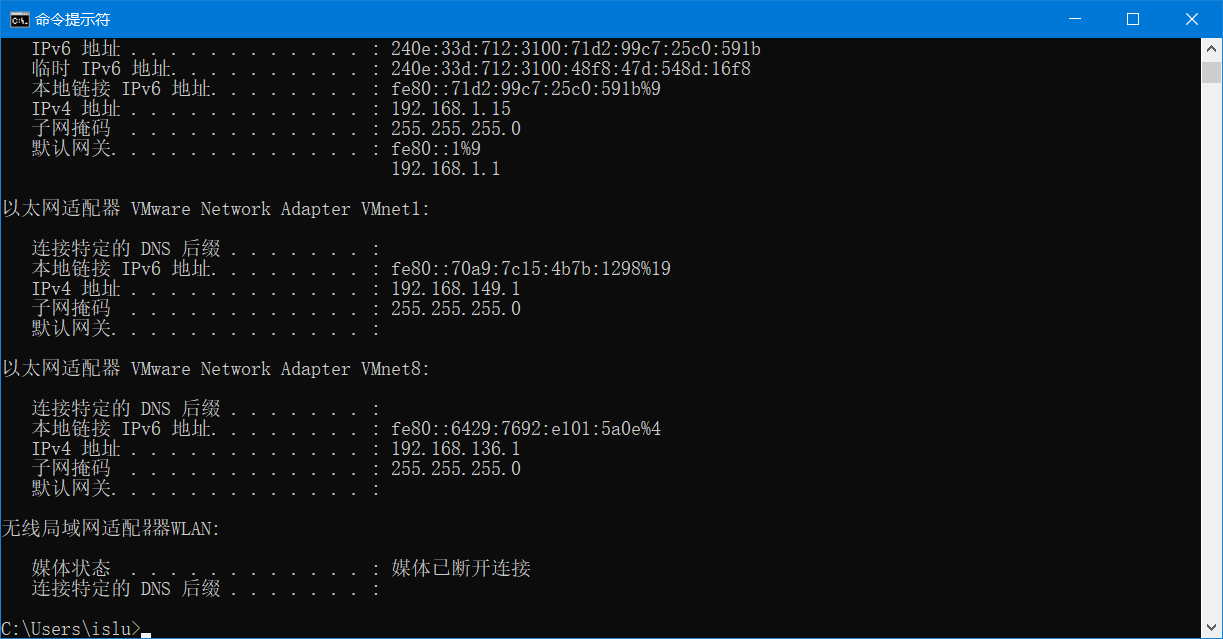Click the subnet mask 255.255.255.0 of VMnet8

(x=455, y=468)
